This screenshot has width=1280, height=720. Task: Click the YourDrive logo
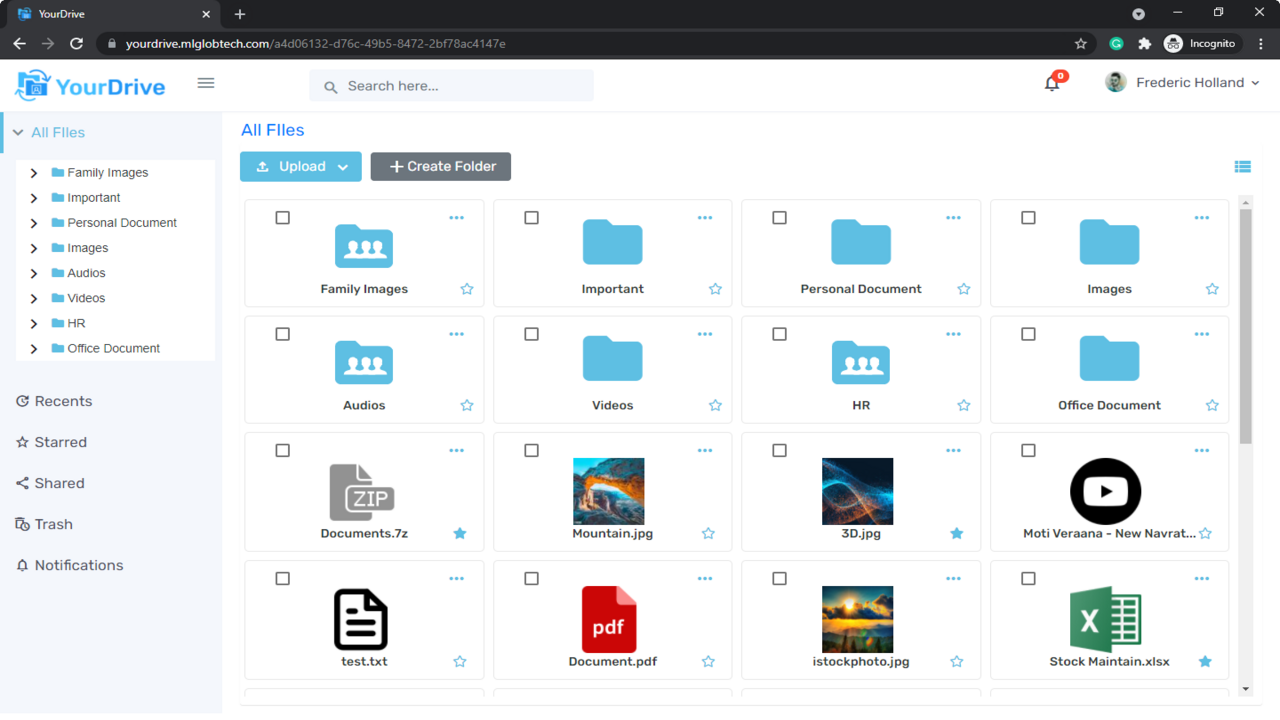(x=90, y=85)
